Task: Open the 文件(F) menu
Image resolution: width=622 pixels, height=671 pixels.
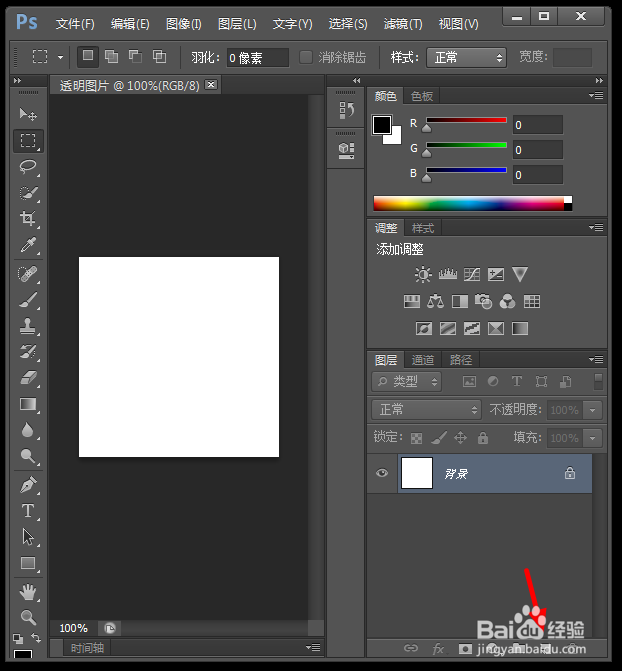Action: coord(75,24)
